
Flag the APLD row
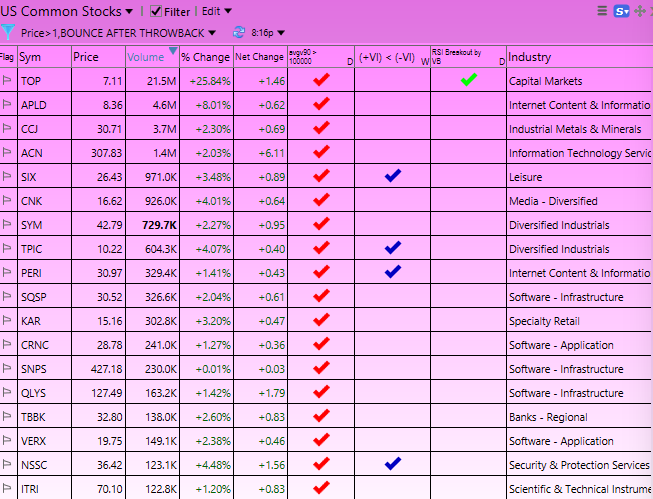click(7, 104)
